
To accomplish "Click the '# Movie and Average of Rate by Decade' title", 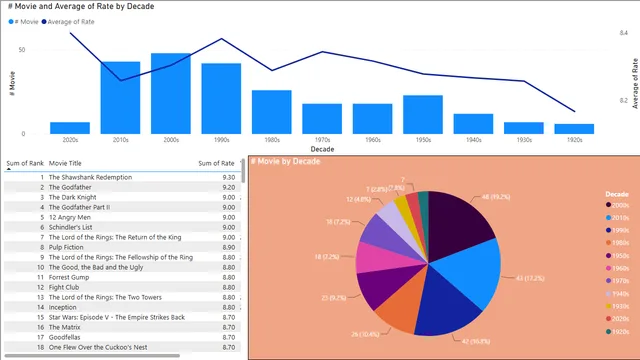I will pos(81,6).
